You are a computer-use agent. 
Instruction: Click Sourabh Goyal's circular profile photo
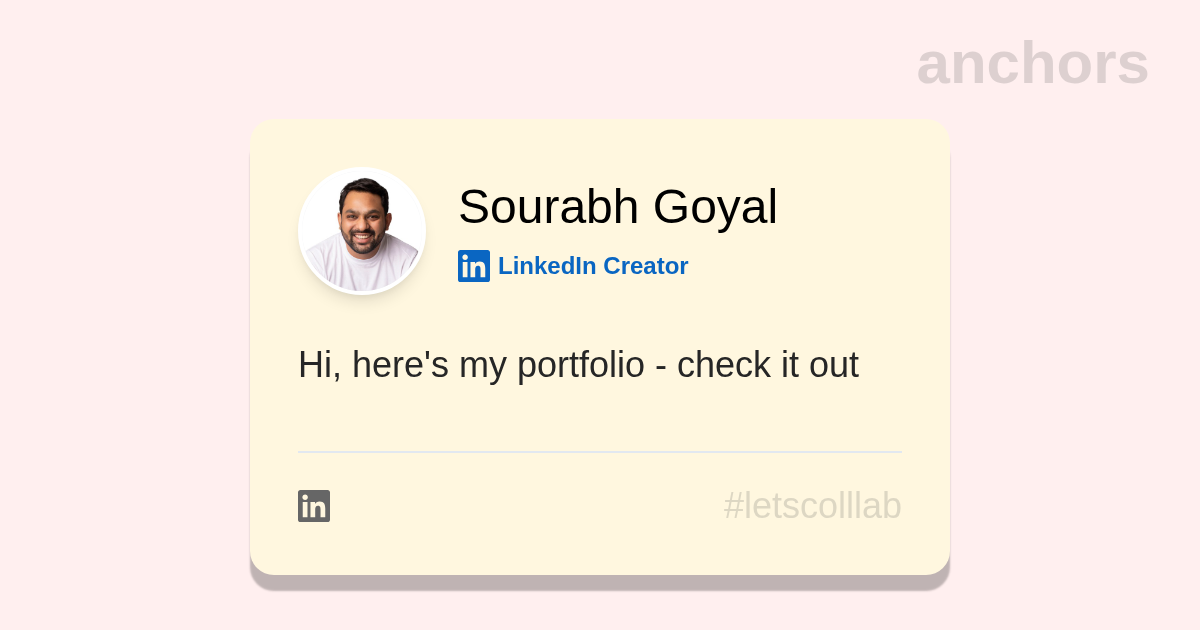click(362, 231)
